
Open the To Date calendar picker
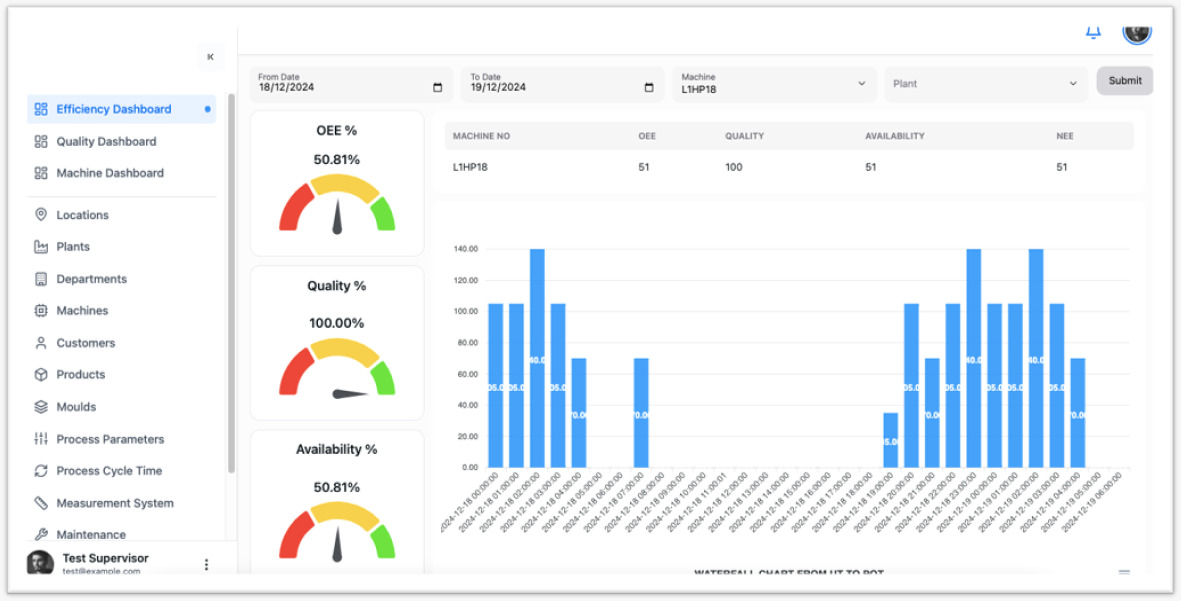point(649,88)
